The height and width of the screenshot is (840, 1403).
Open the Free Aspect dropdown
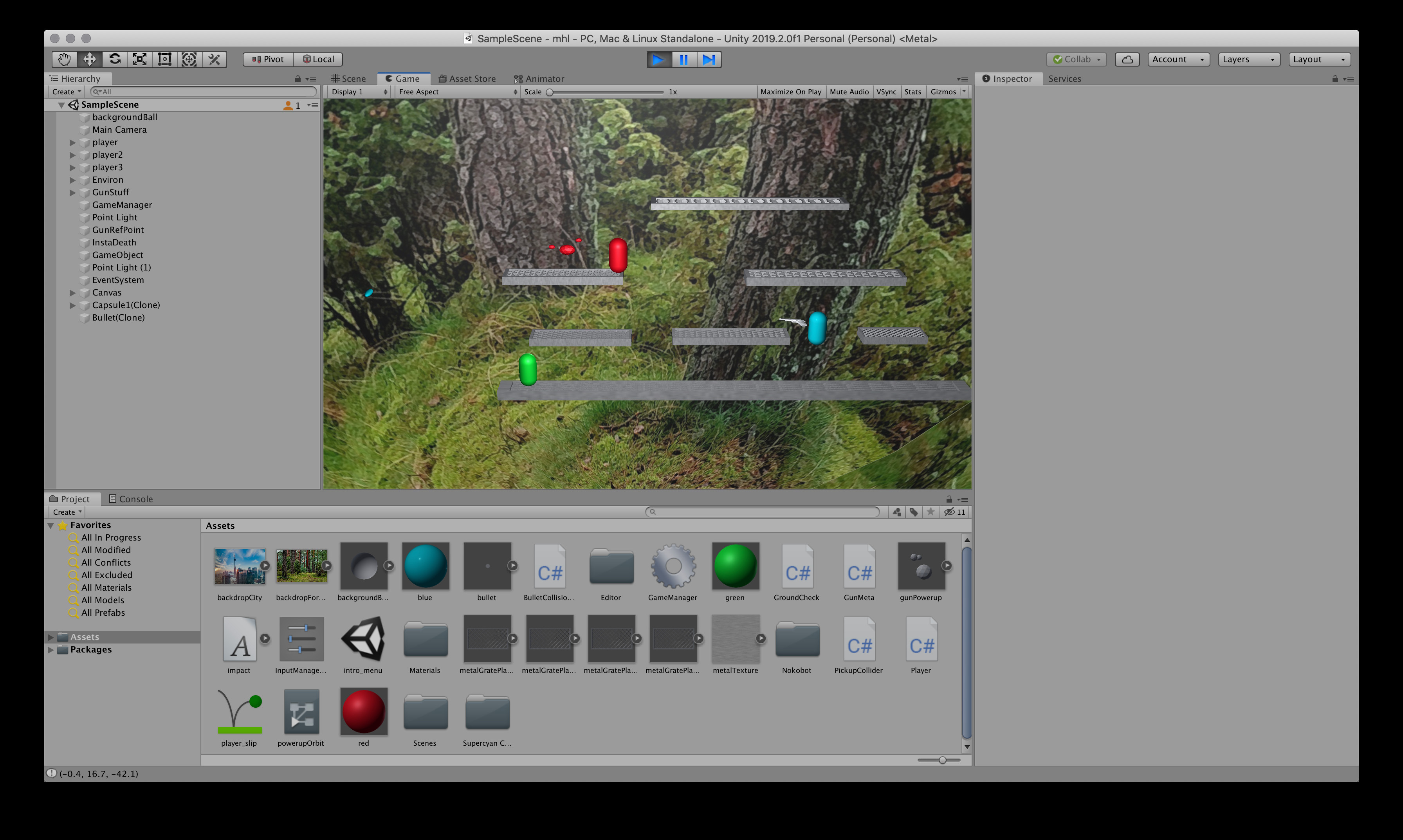tap(457, 92)
